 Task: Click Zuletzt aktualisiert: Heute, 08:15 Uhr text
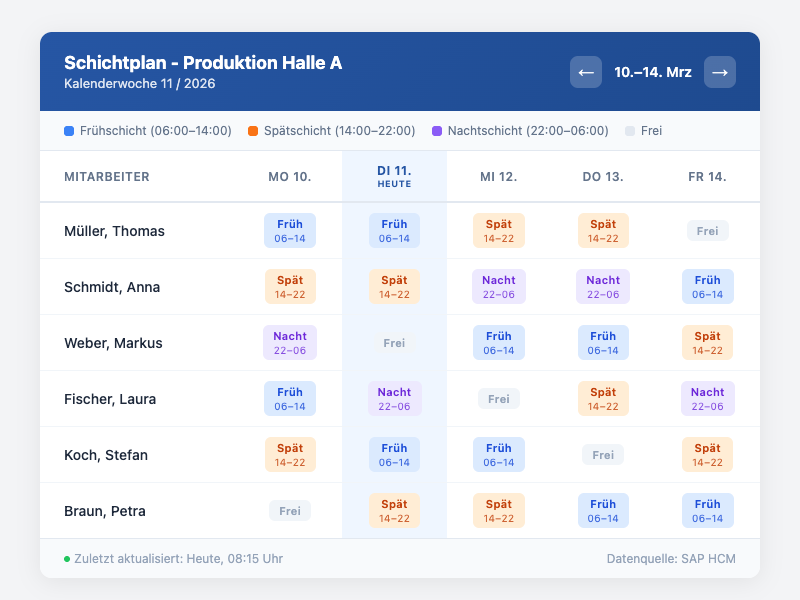point(178,559)
